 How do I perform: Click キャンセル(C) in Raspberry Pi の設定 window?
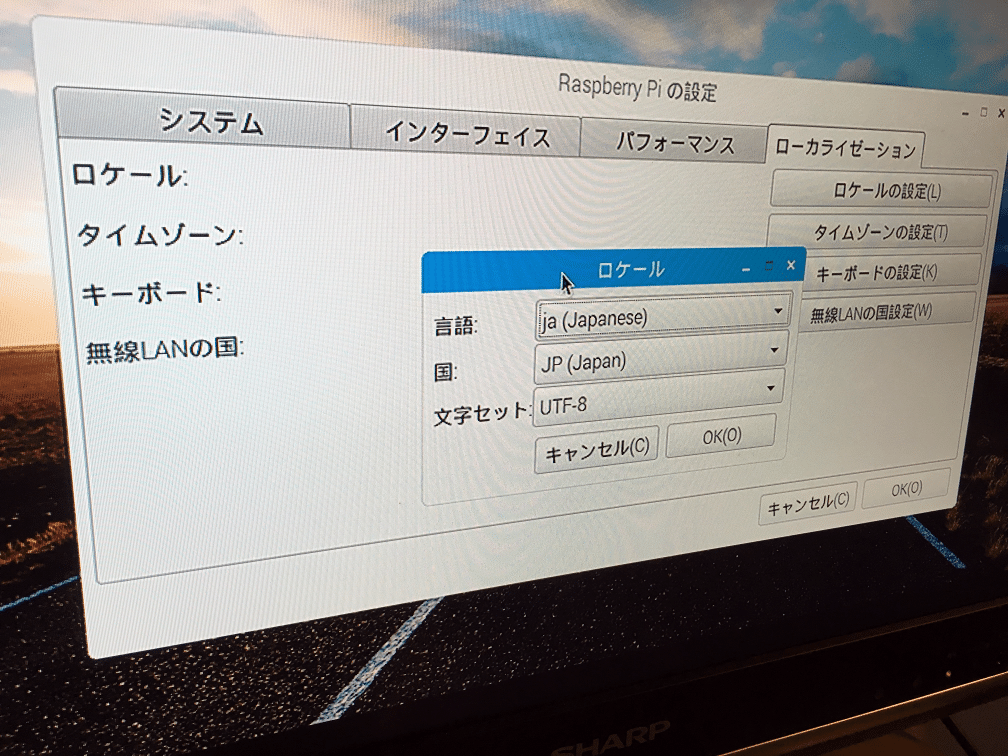click(808, 505)
